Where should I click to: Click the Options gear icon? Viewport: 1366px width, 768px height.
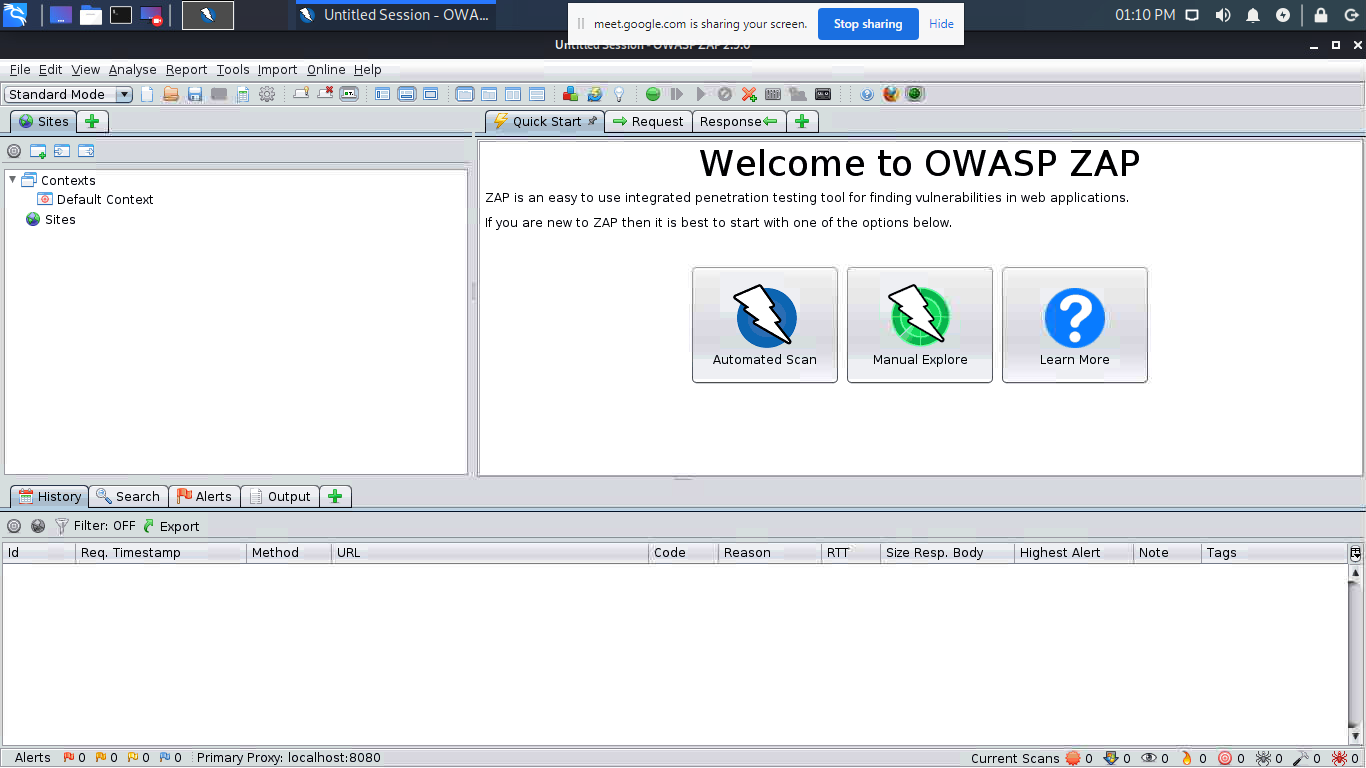pyautogui.click(x=267, y=94)
